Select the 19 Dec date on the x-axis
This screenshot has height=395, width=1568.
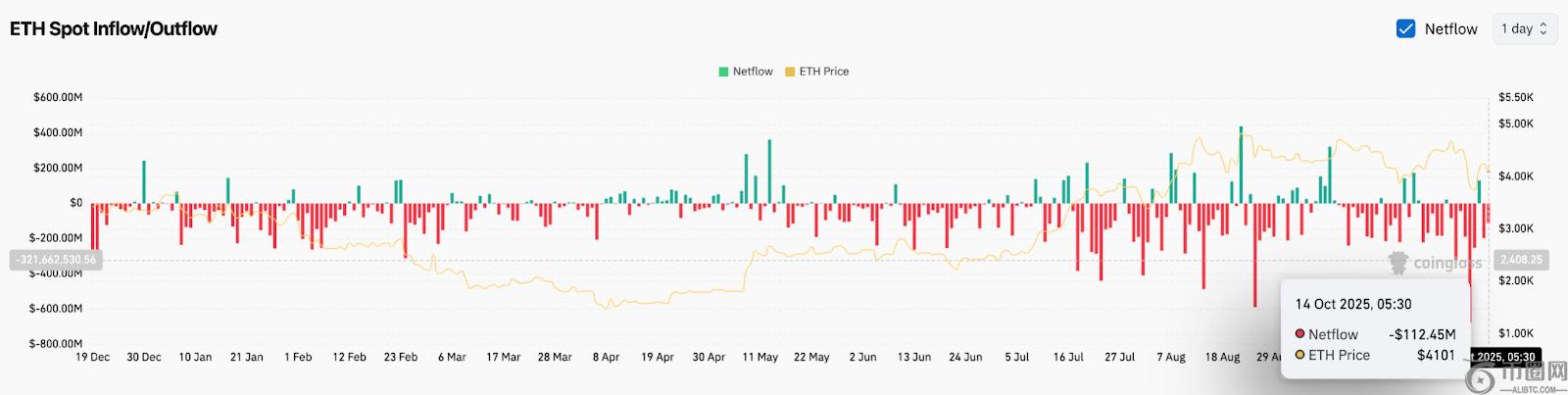[93, 357]
